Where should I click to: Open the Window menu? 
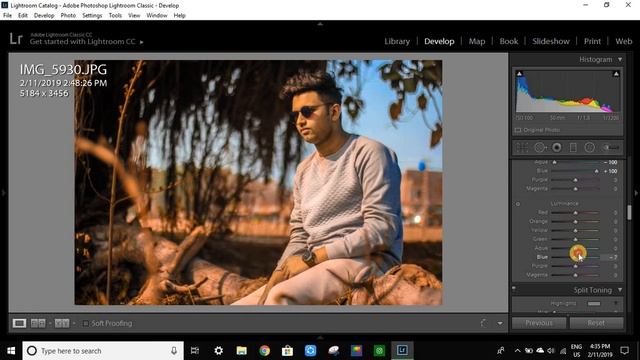[x=157, y=16]
